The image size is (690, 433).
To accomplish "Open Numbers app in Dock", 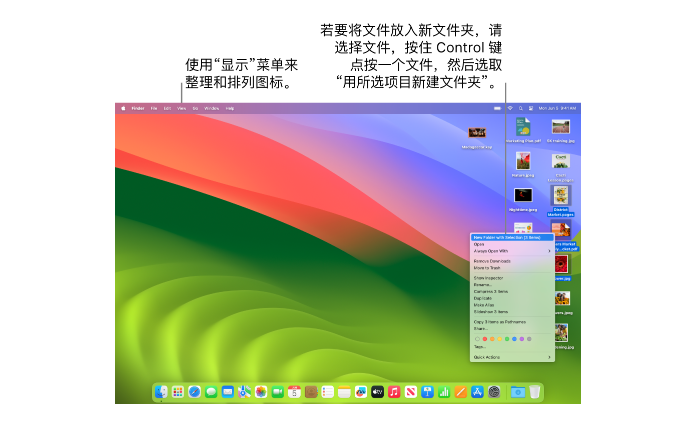I will (444, 392).
